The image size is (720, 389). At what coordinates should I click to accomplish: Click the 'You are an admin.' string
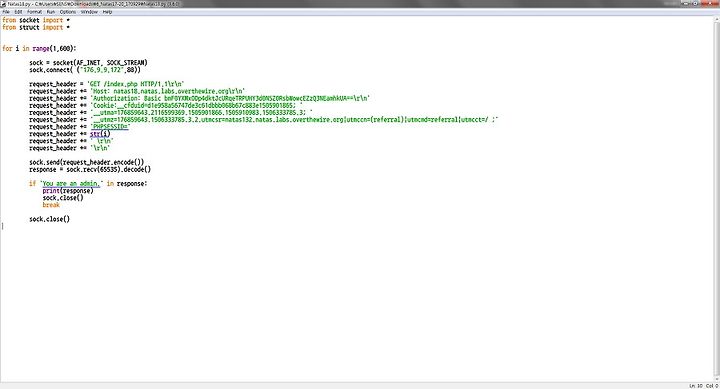tap(71, 183)
